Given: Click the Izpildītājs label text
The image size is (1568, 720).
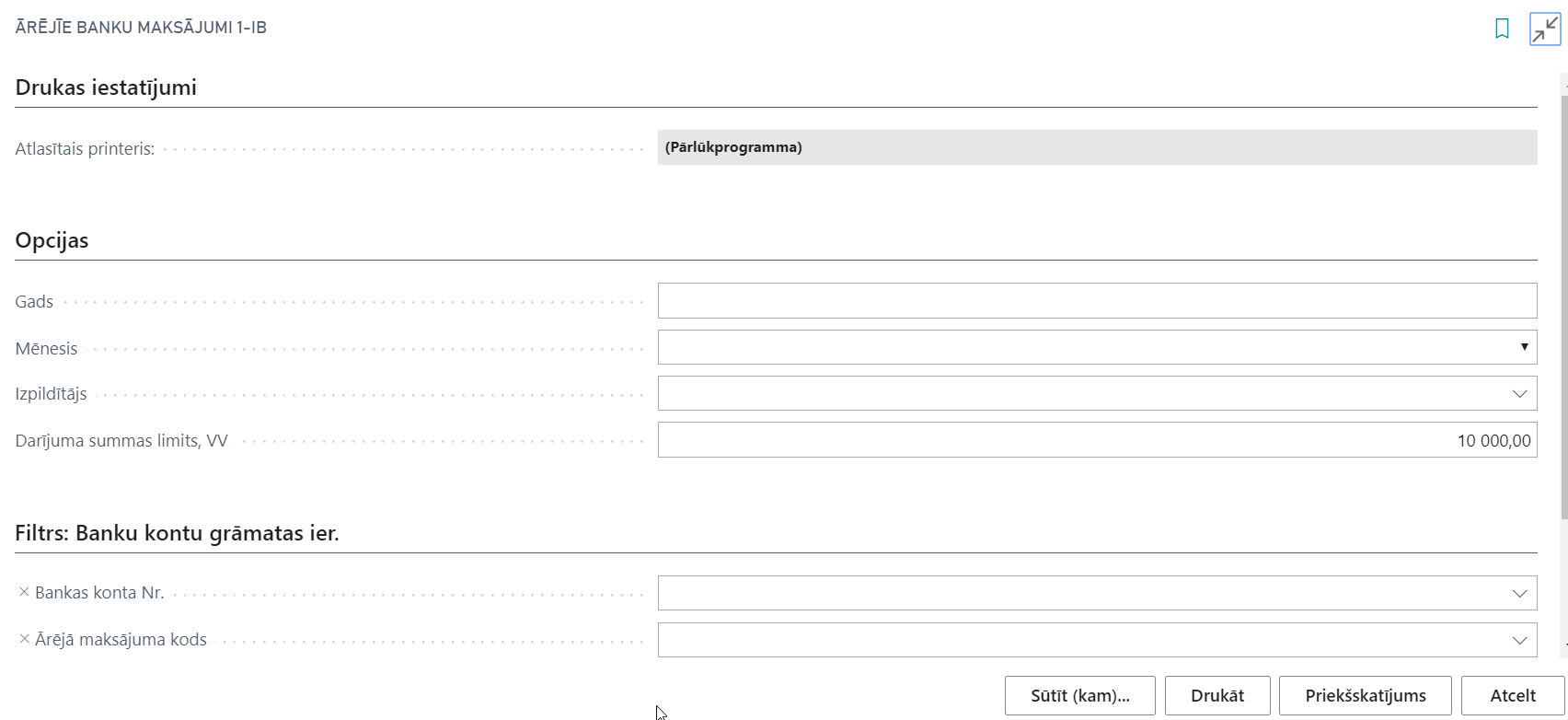Looking at the screenshot, I should (x=51, y=394).
